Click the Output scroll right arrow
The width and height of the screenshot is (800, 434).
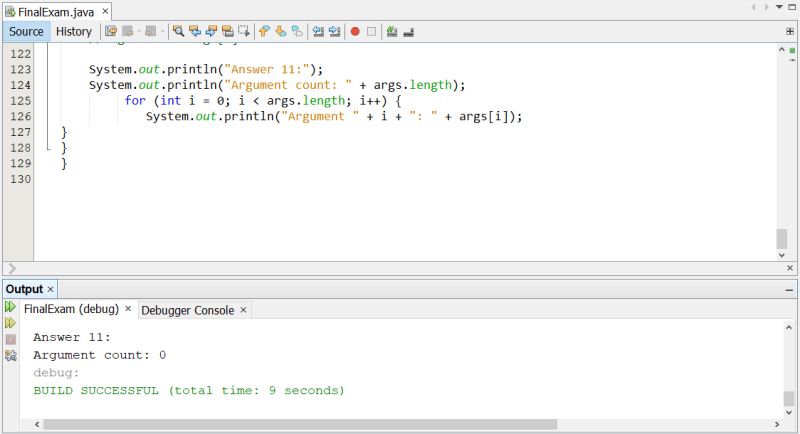click(777, 424)
